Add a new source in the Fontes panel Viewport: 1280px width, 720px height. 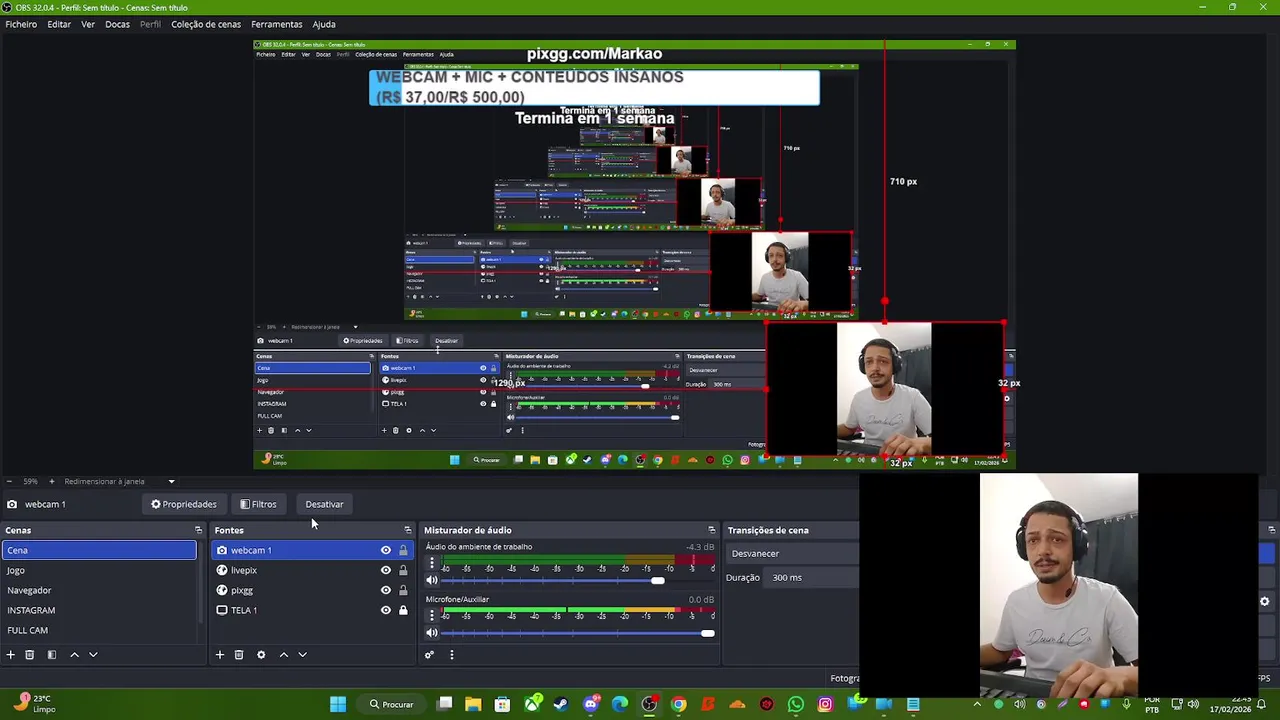click(219, 655)
